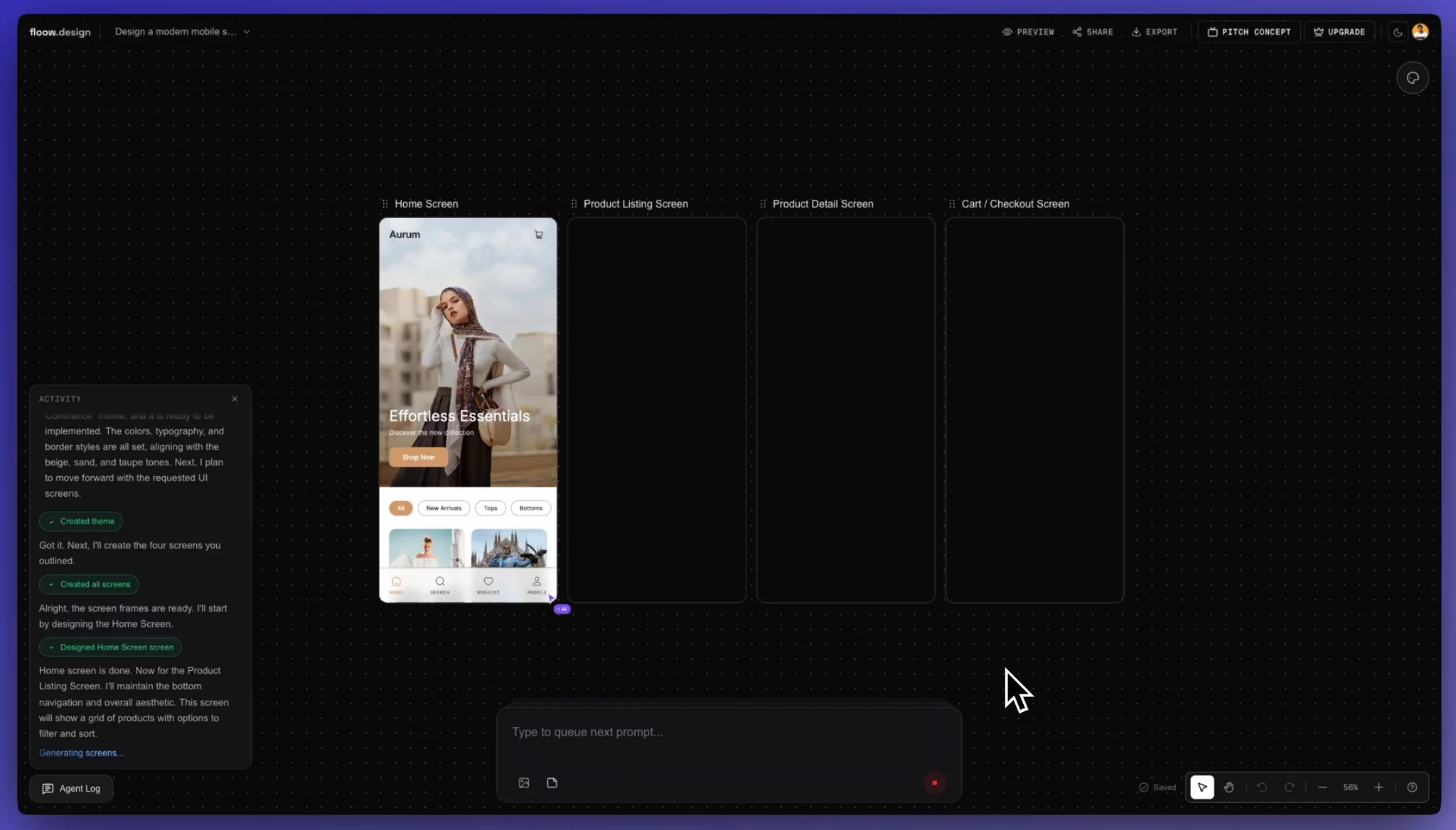Toggle dark mode moon icon
This screenshot has height=830, width=1456.
click(1398, 32)
